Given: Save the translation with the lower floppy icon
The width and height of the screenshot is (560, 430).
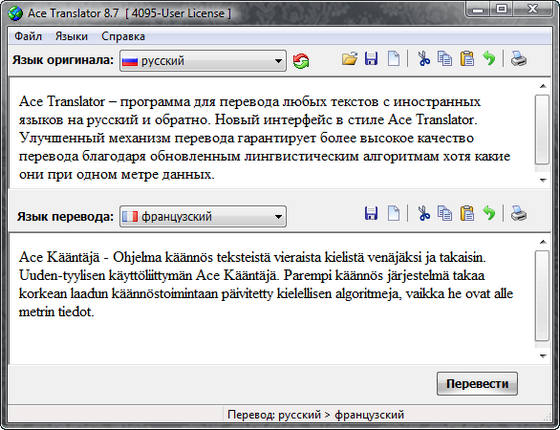Looking at the screenshot, I should click(x=371, y=214).
